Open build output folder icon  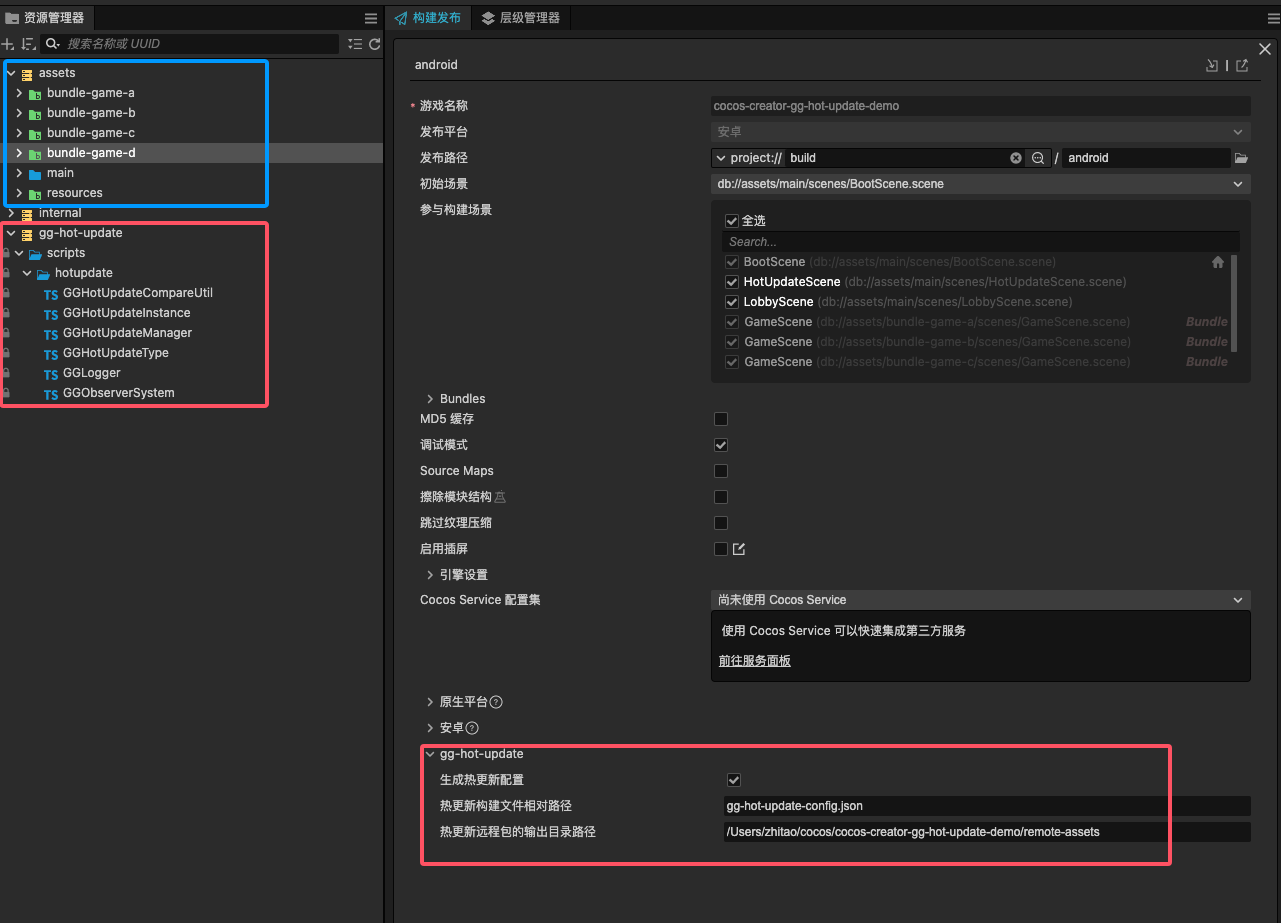(x=1242, y=158)
